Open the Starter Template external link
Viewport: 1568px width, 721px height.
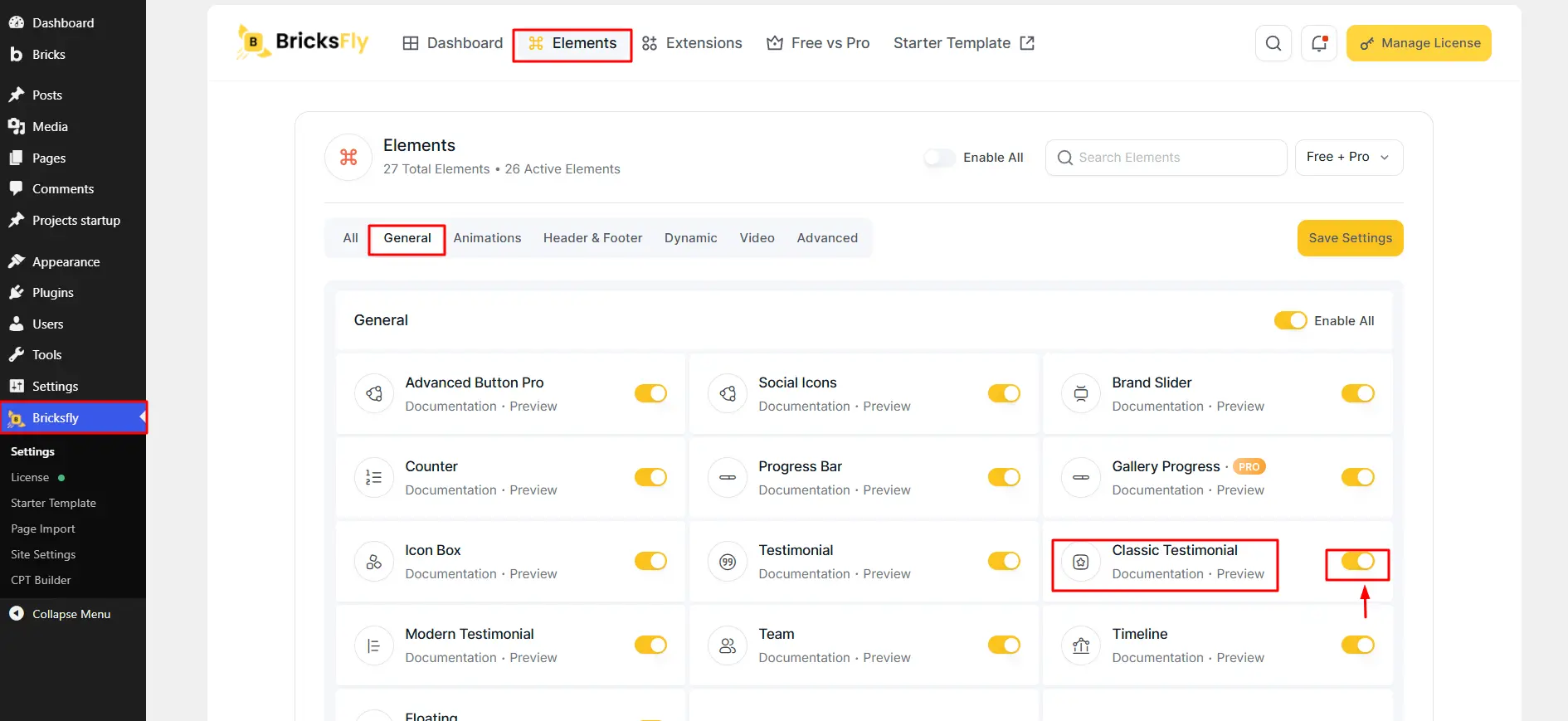click(x=964, y=43)
